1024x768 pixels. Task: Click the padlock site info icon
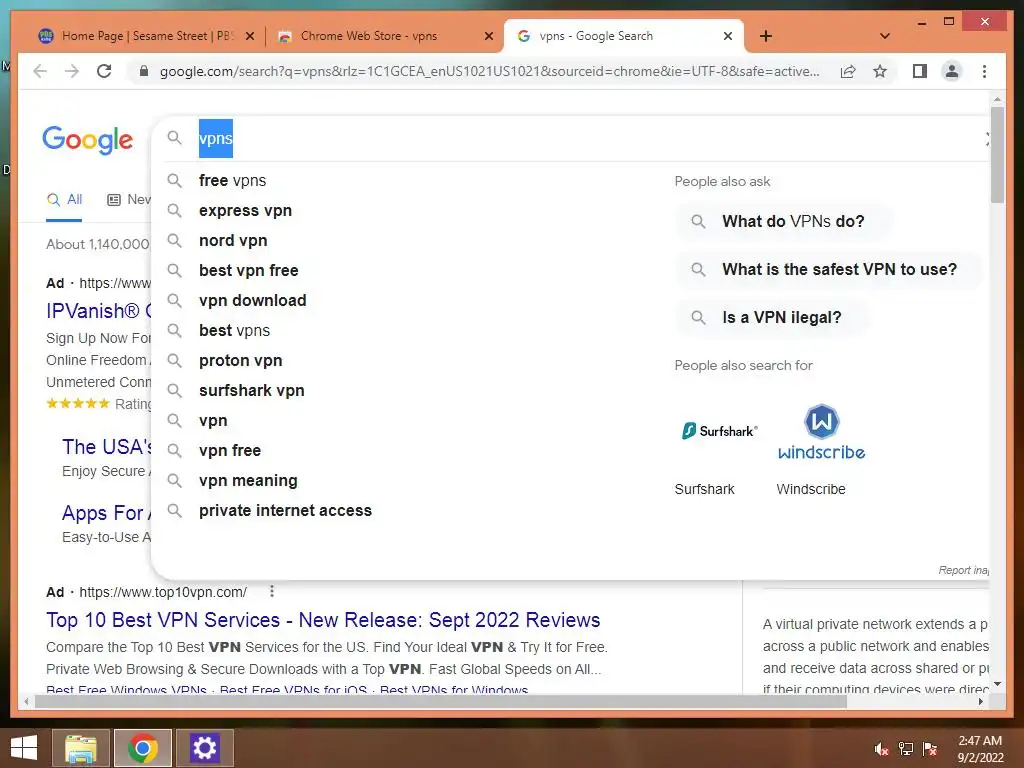144,71
